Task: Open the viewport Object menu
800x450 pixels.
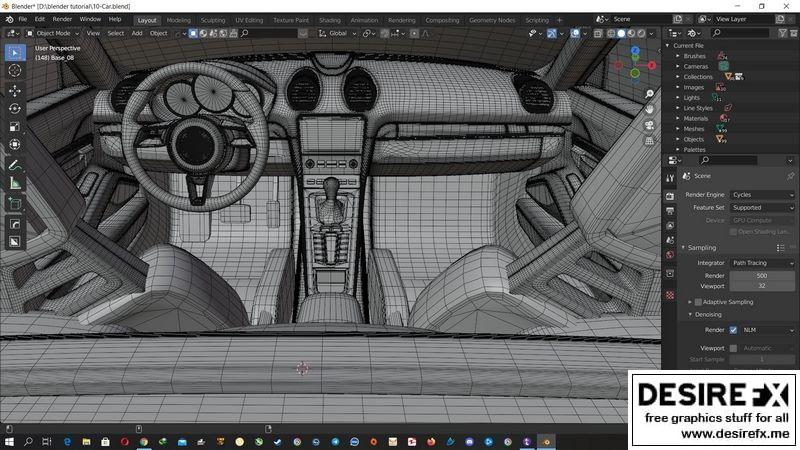Action: pos(159,33)
